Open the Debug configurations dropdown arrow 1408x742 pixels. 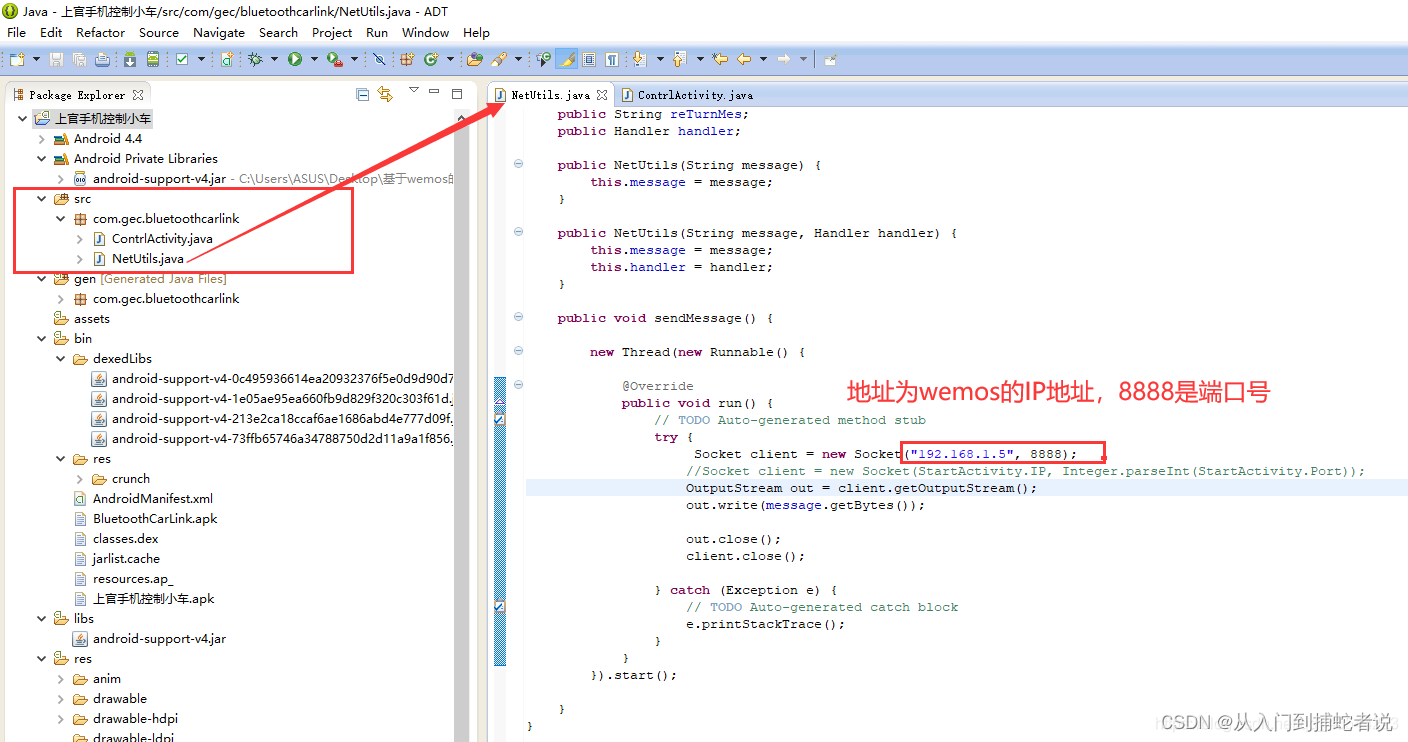(x=274, y=59)
